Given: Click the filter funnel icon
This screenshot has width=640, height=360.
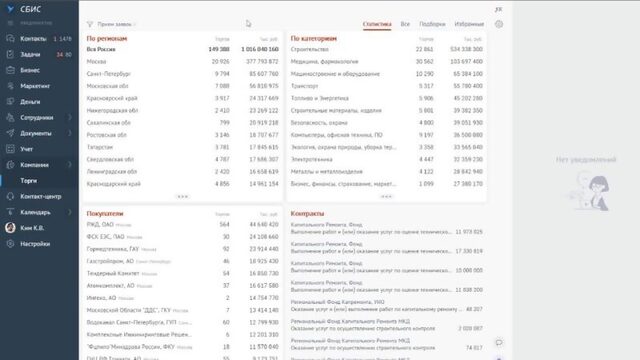Looking at the screenshot, I should (90, 24).
